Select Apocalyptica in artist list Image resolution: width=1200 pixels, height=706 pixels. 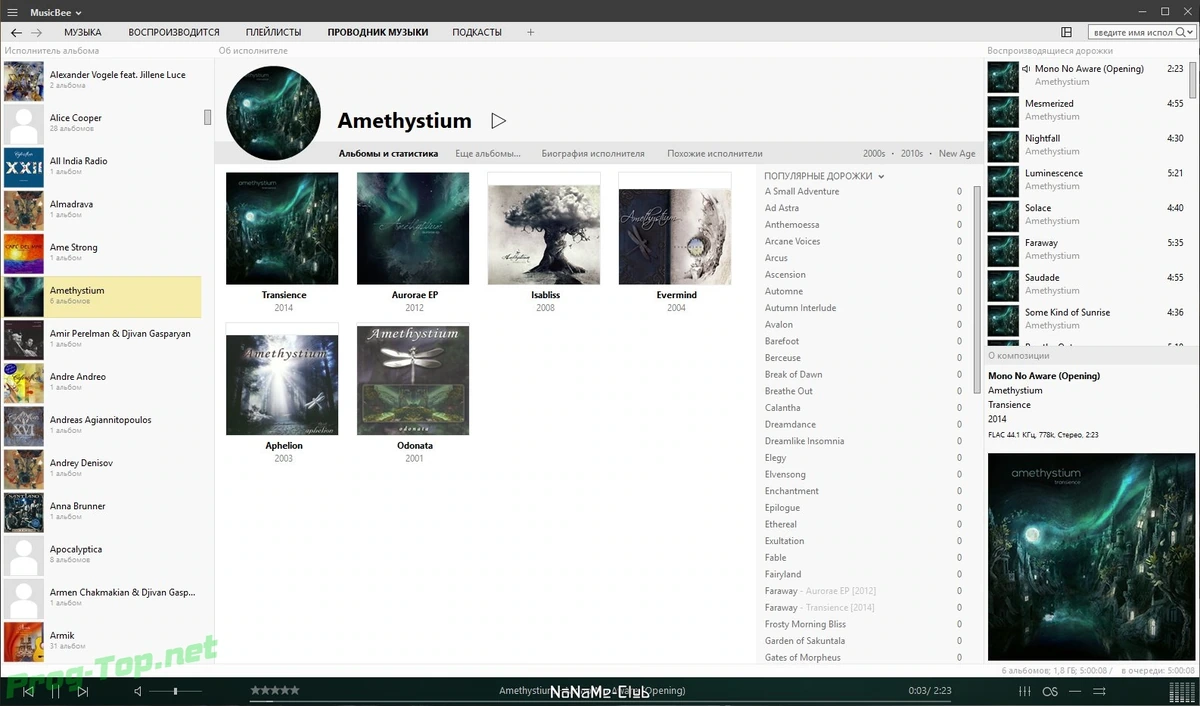coord(102,555)
